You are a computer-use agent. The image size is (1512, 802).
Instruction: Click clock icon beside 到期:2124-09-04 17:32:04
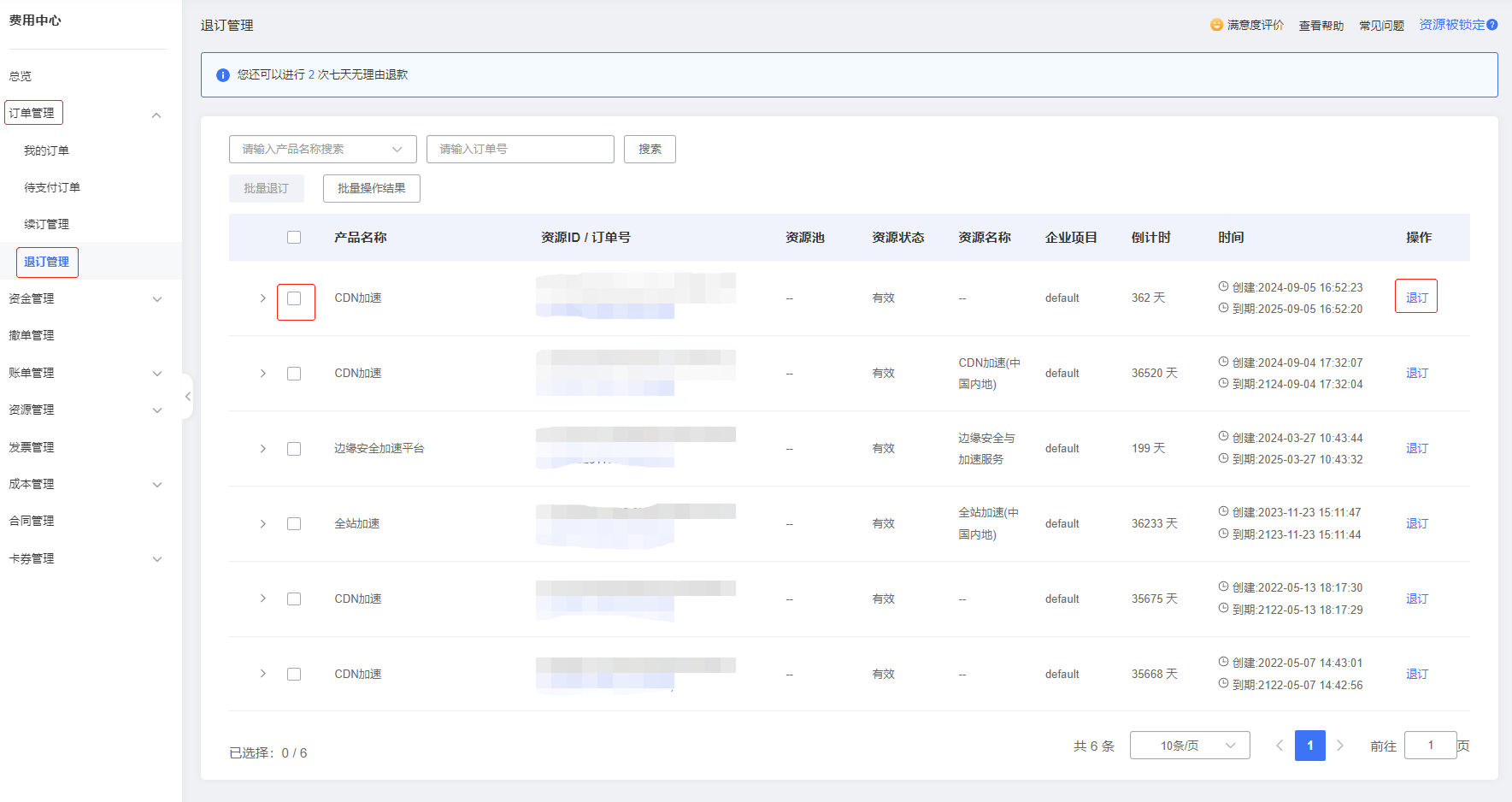(1223, 383)
